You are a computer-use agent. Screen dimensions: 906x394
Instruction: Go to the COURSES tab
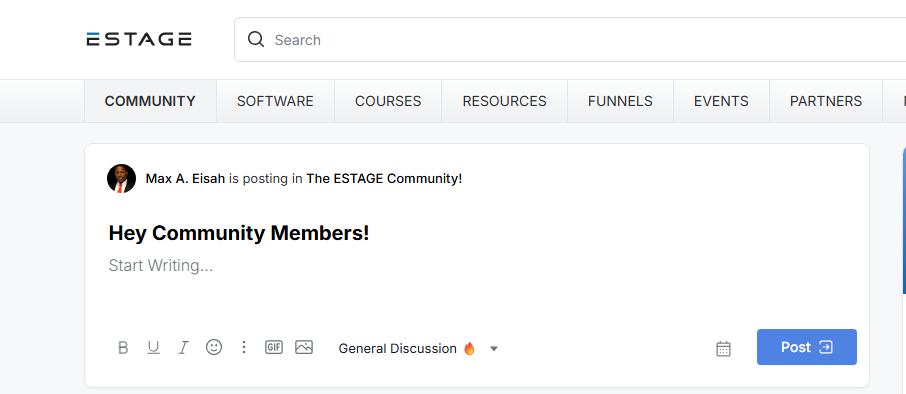point(388,101)
